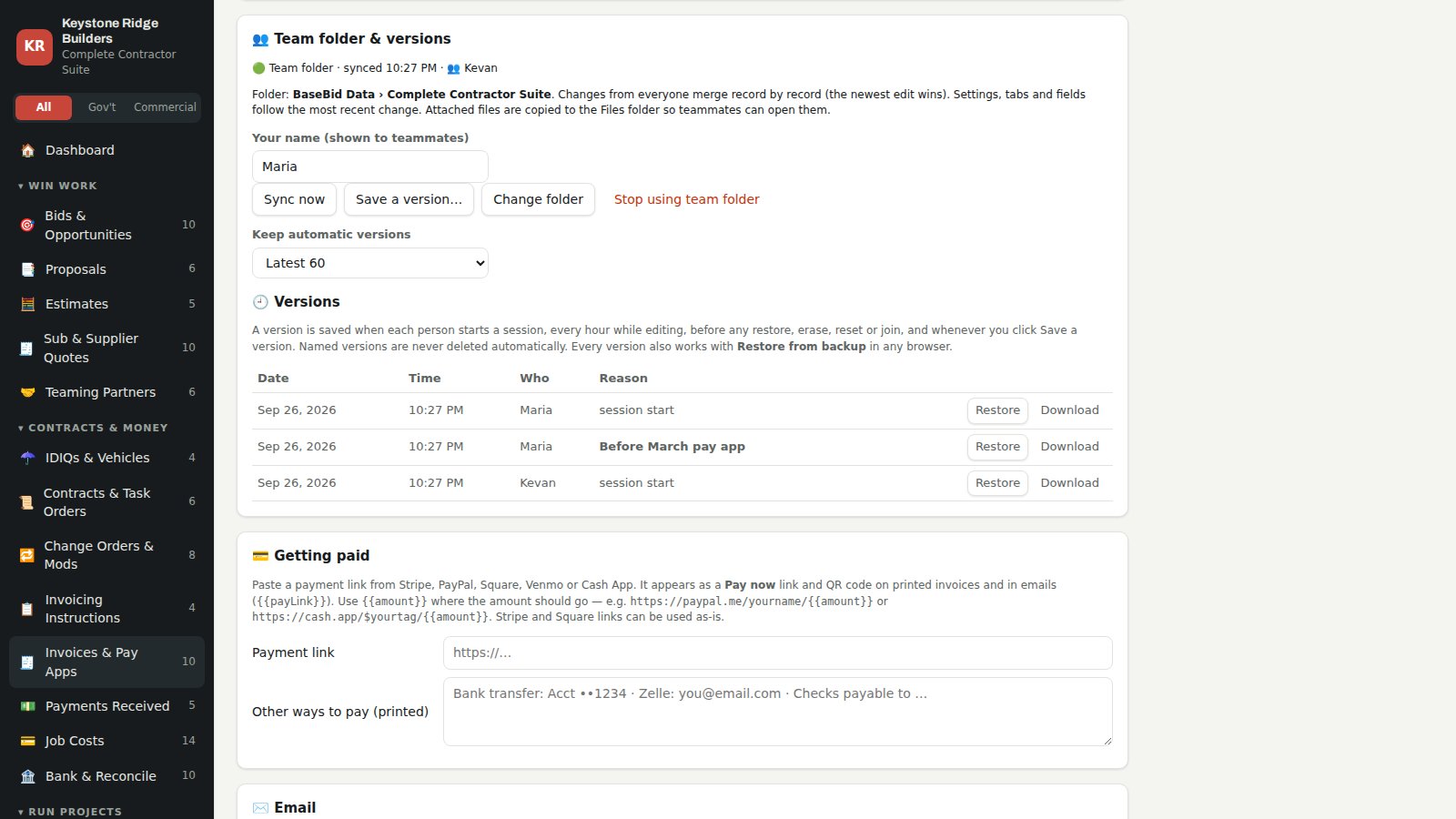Click the Your name input field
The width and height of the screenshot is (1456, 819).
(370, 167)
